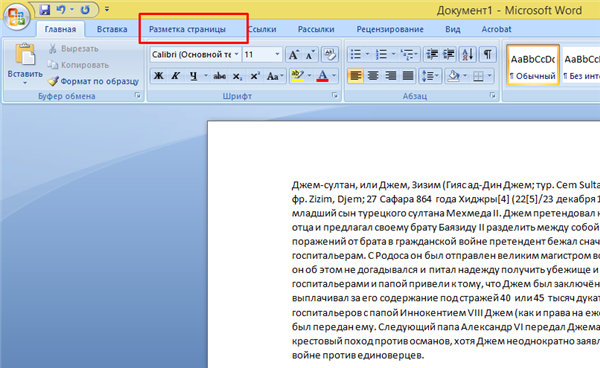Open the Calibri font name dropdown
Viewport: 600px width, 368px height.
point(236,55)
